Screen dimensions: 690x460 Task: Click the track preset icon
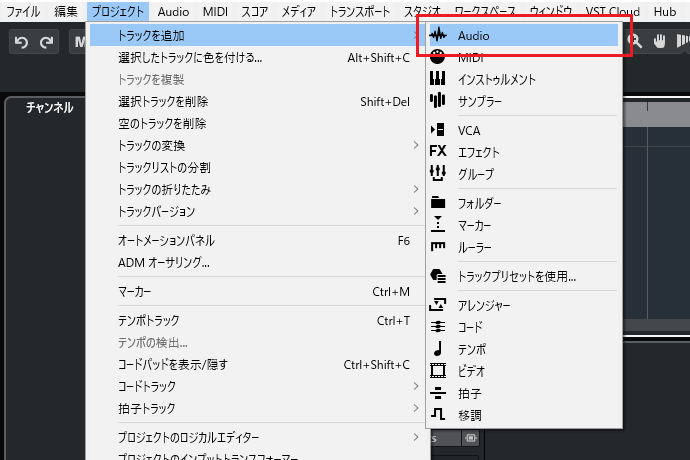tap(438, 276)
